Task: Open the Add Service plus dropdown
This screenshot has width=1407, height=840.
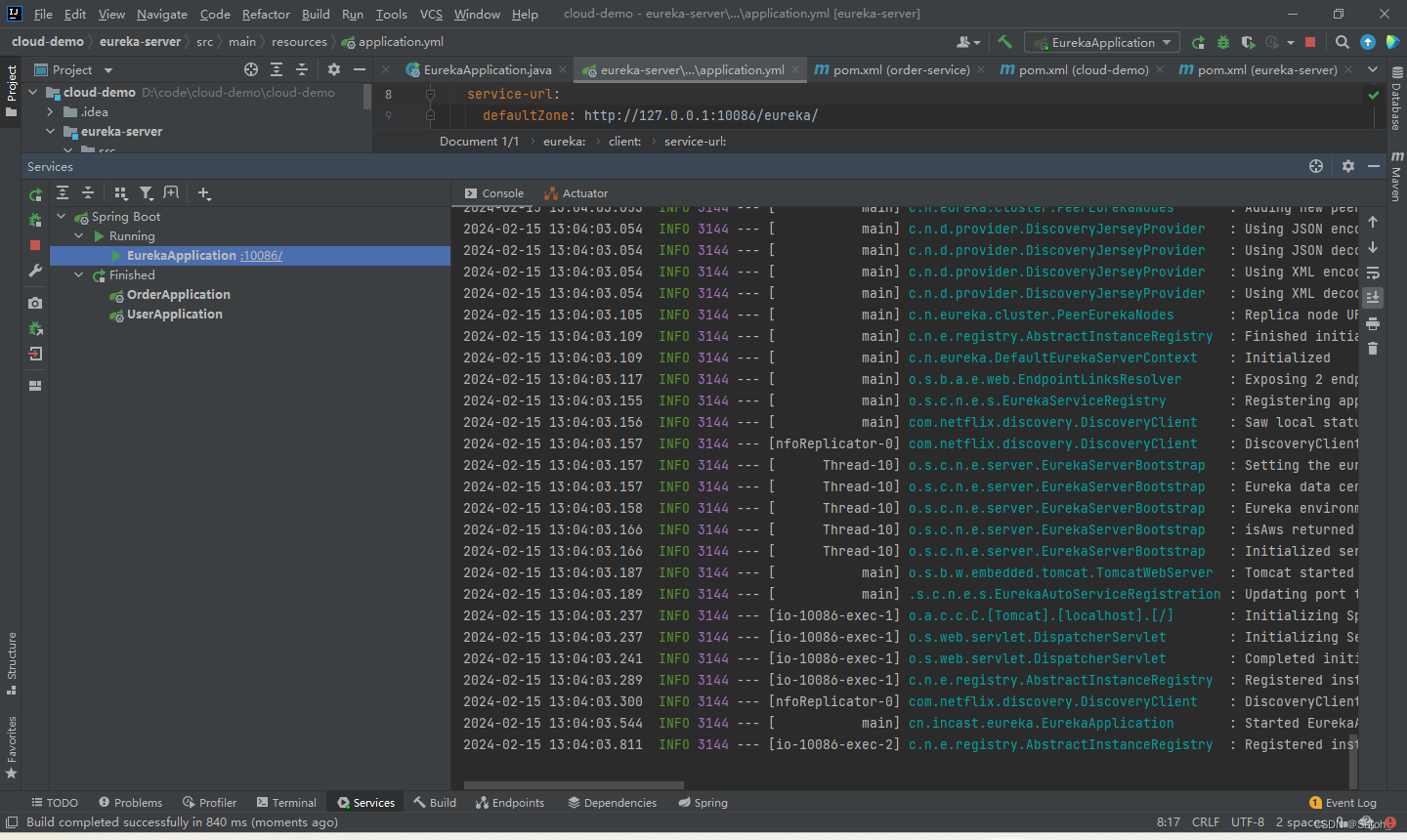Action: pyautogui.click(x=204, y=193)
